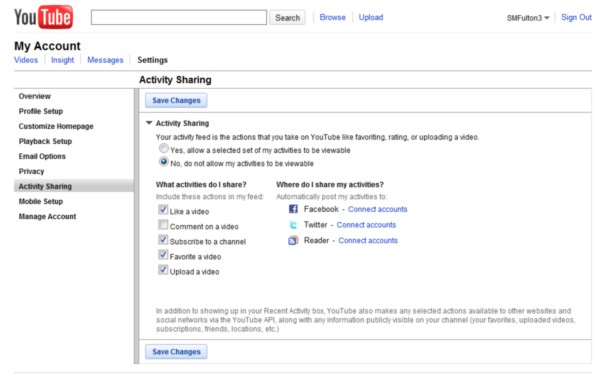Screen dimensions: 600x375
Task: Click the Google Reader icon
Action: point(293,240)
